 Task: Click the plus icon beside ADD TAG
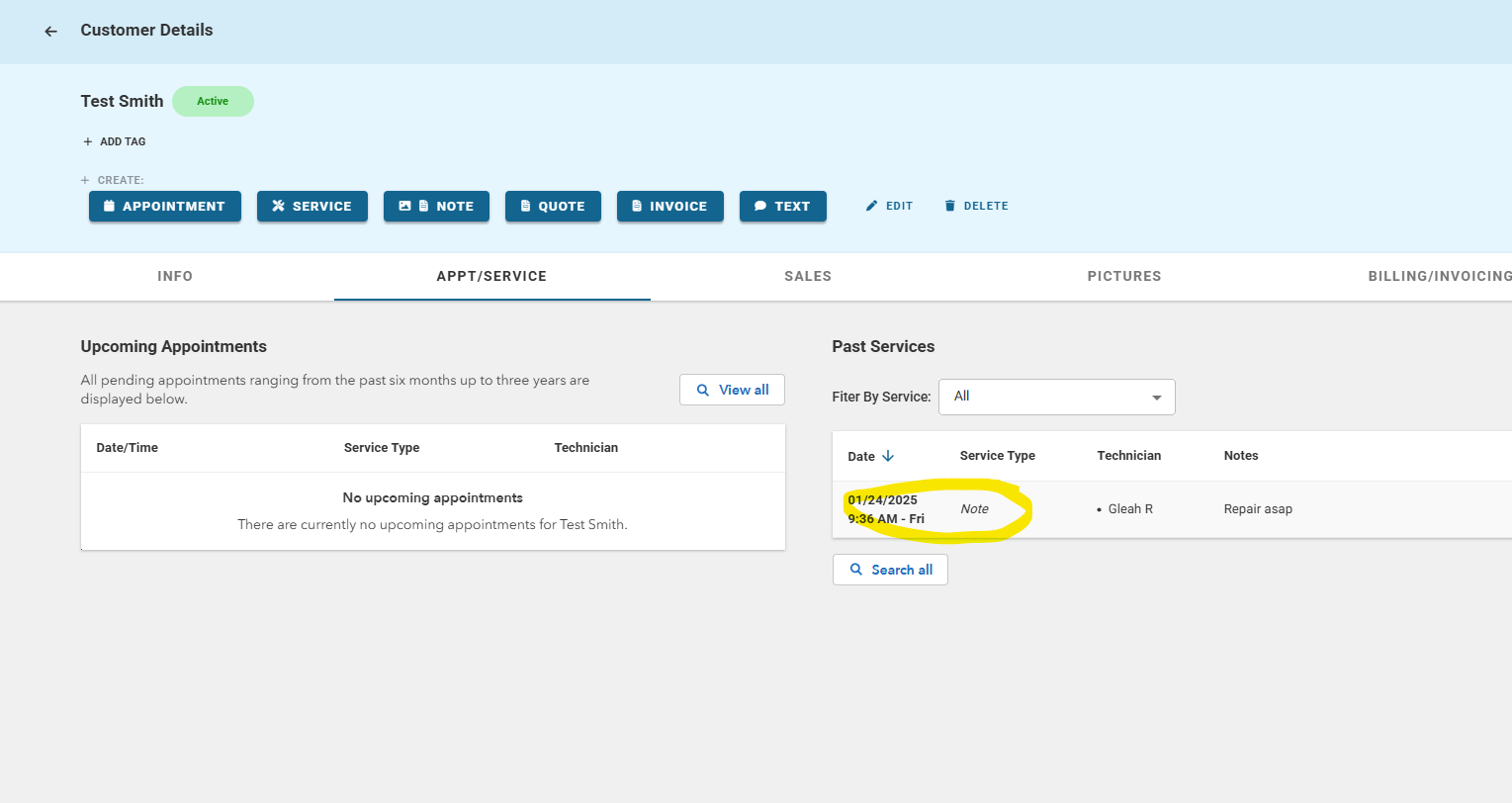click(88, 141)
